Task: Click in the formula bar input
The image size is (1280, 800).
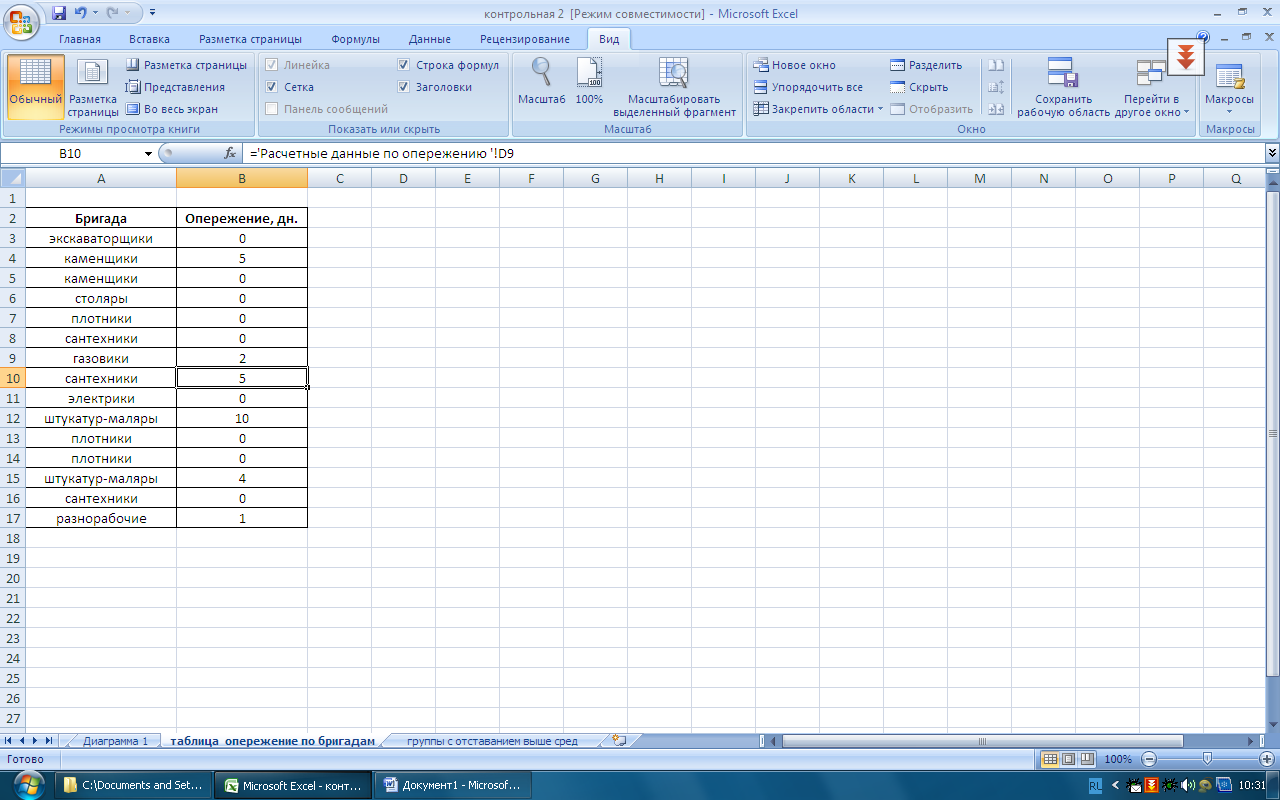Action: (755, 153)
